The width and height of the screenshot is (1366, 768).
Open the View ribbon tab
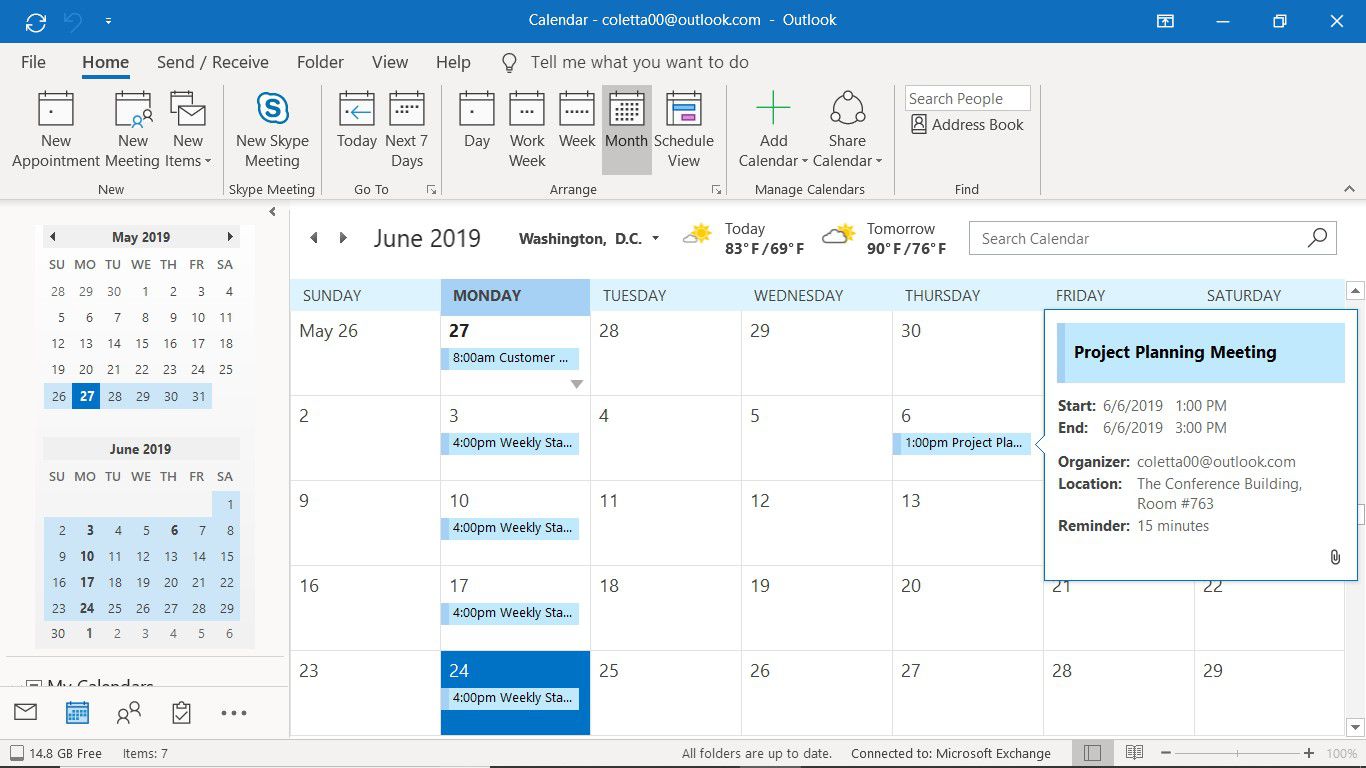(390, 62)
